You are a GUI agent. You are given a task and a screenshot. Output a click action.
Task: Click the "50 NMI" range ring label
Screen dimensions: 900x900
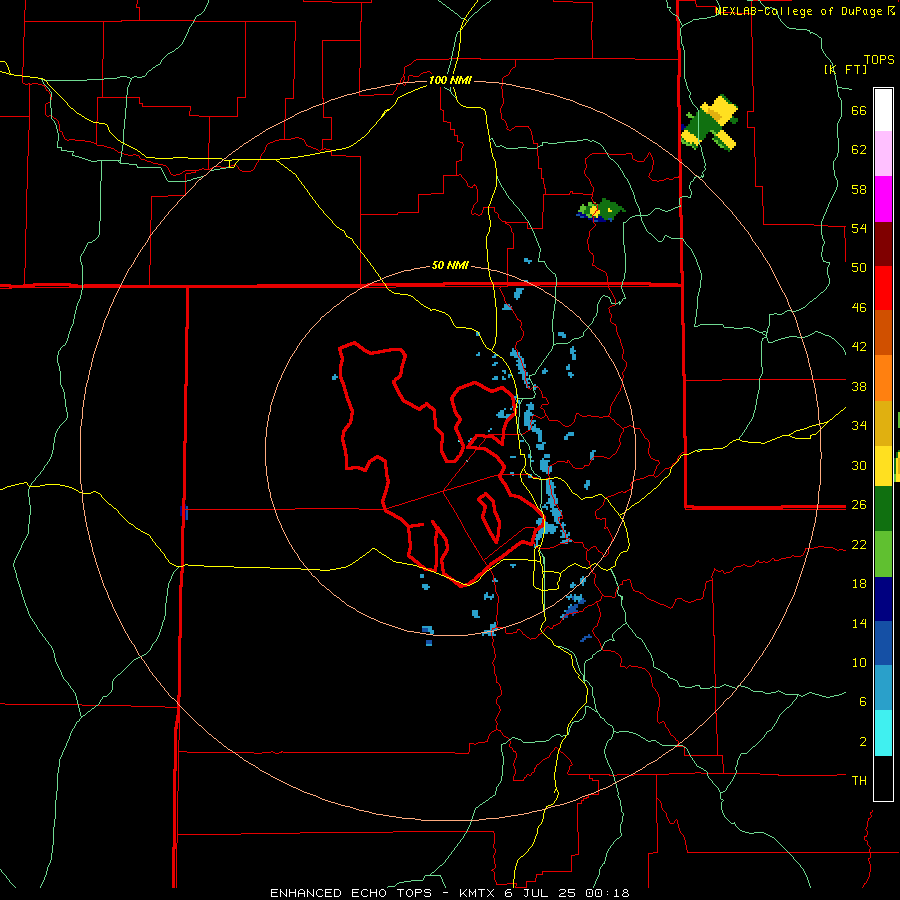[450, 265]
